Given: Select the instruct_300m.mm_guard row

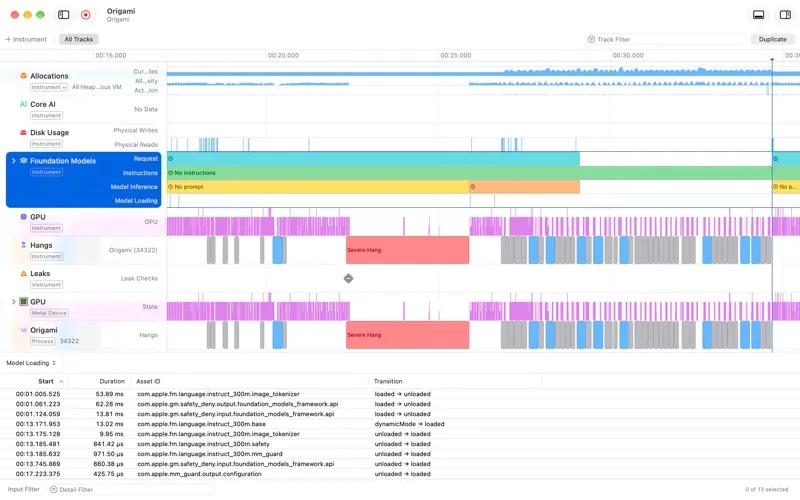Looking at the screenshot, I should (x=400, y=454).
